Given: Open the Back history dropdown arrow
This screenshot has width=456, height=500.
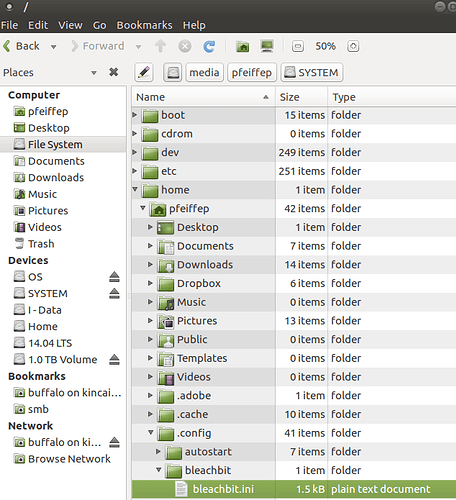Looking at the screenshot, I should pos(53,47).
